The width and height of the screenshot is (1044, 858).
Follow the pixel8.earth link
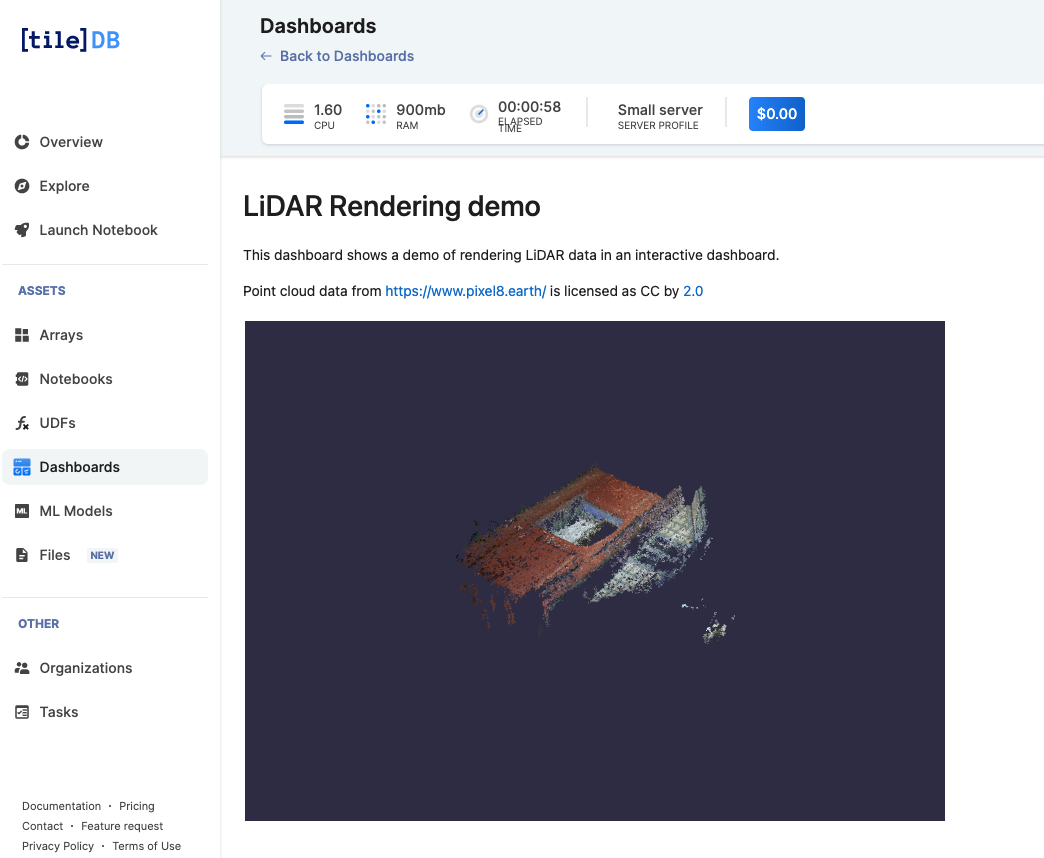[x=465, y=291]
